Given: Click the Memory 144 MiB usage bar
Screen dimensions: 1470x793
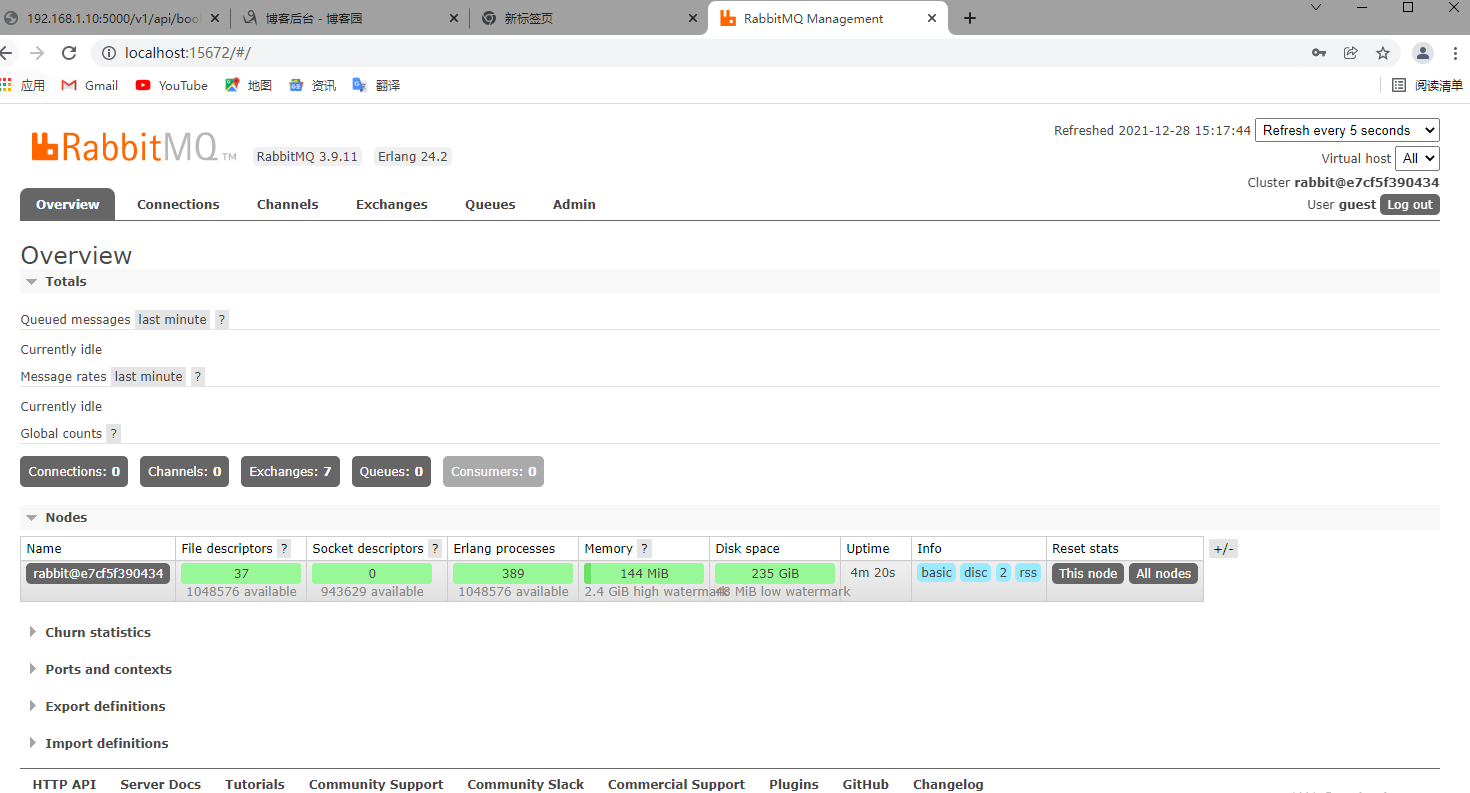Looking at the screenshot, I should click(x=644, y=573).
